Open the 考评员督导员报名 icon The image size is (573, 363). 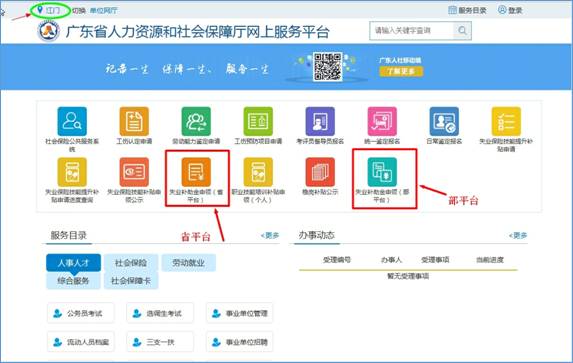pos(320,121)
